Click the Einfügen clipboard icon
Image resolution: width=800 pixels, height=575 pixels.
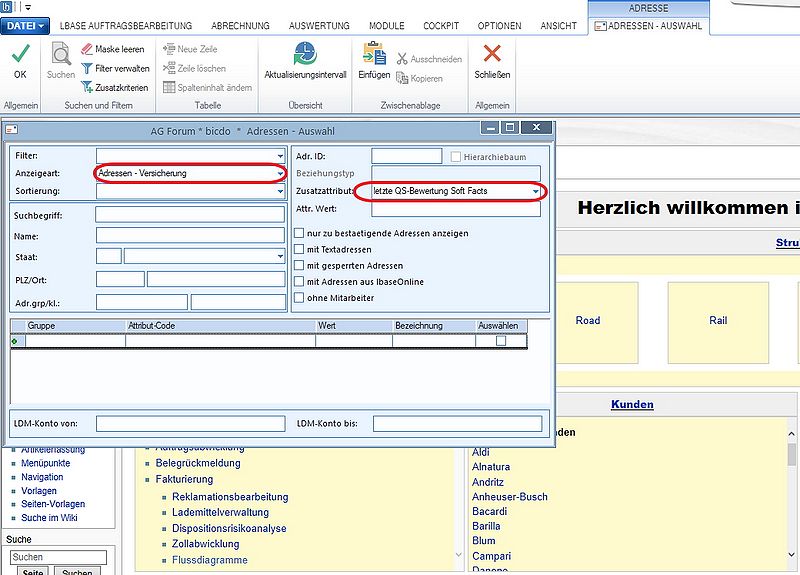(374, 54)
